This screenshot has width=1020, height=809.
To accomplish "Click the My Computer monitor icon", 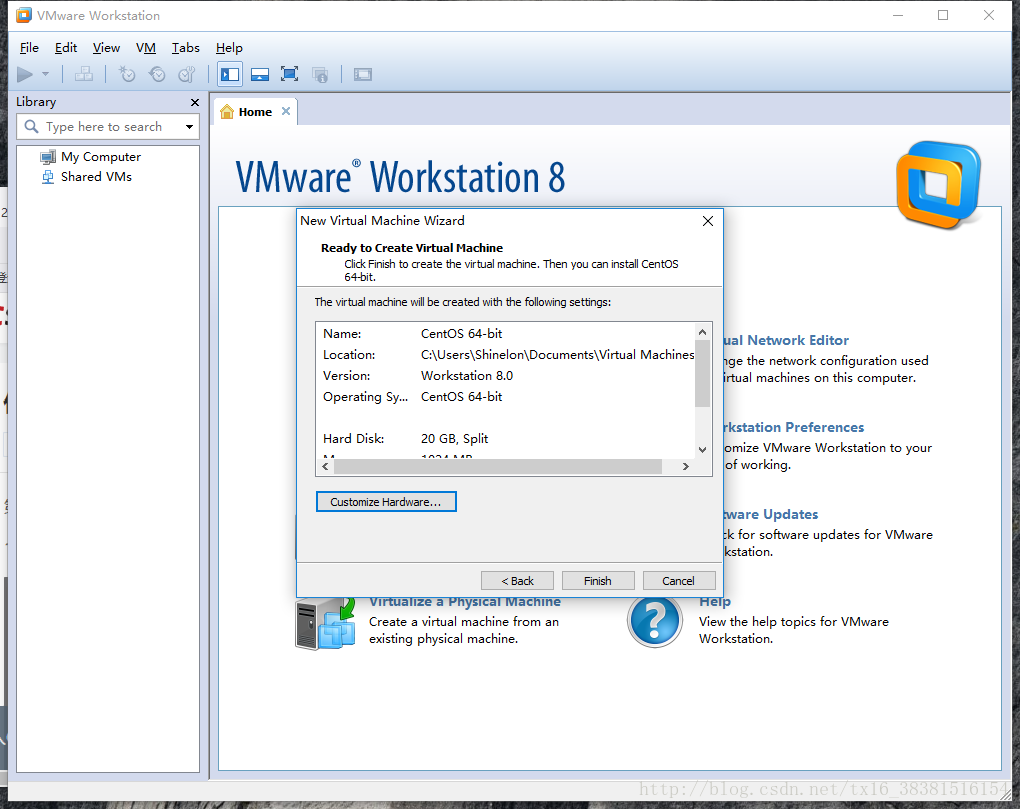I will [48, 157].
